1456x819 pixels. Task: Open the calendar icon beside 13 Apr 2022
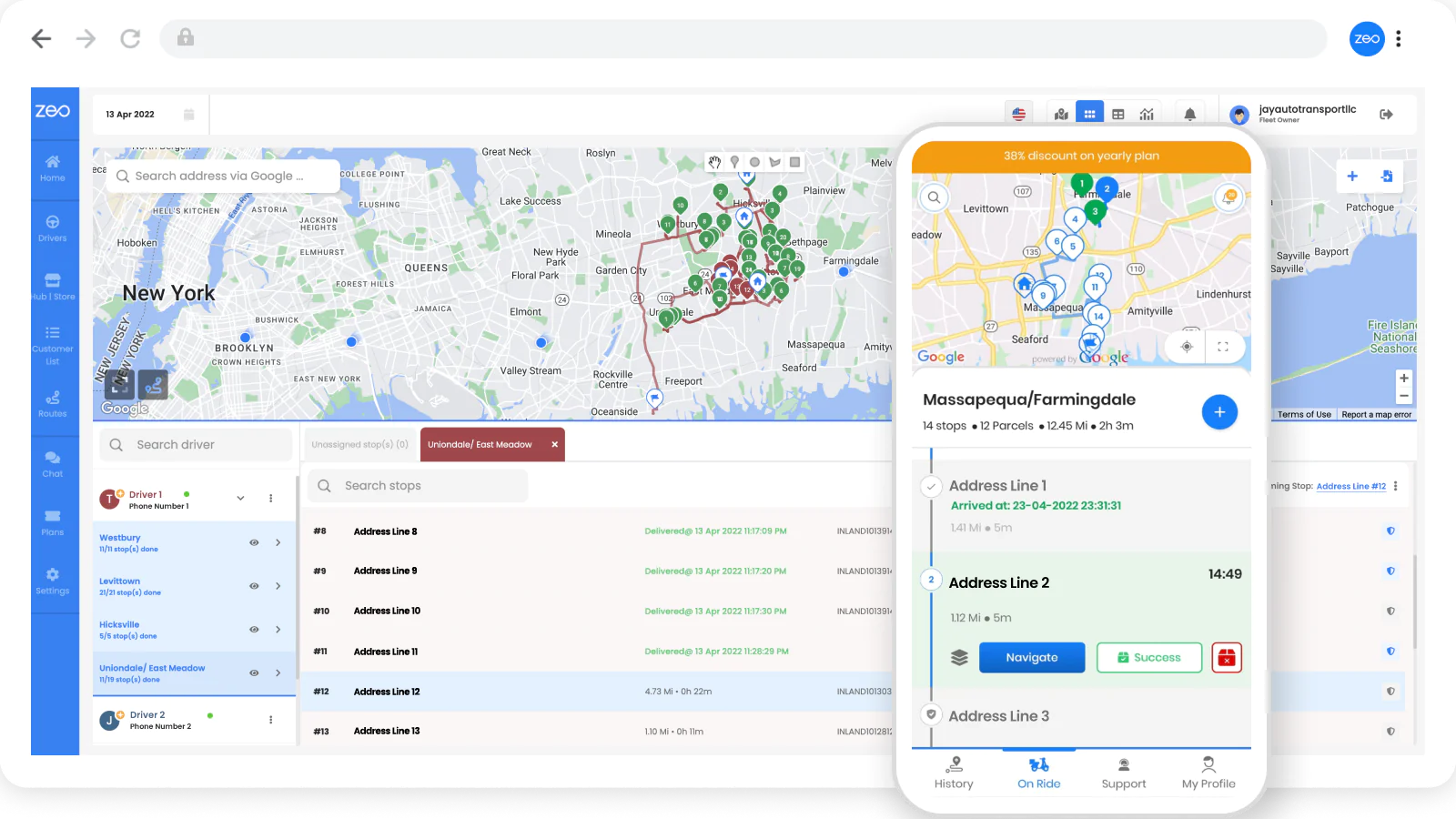click(189, 115)
